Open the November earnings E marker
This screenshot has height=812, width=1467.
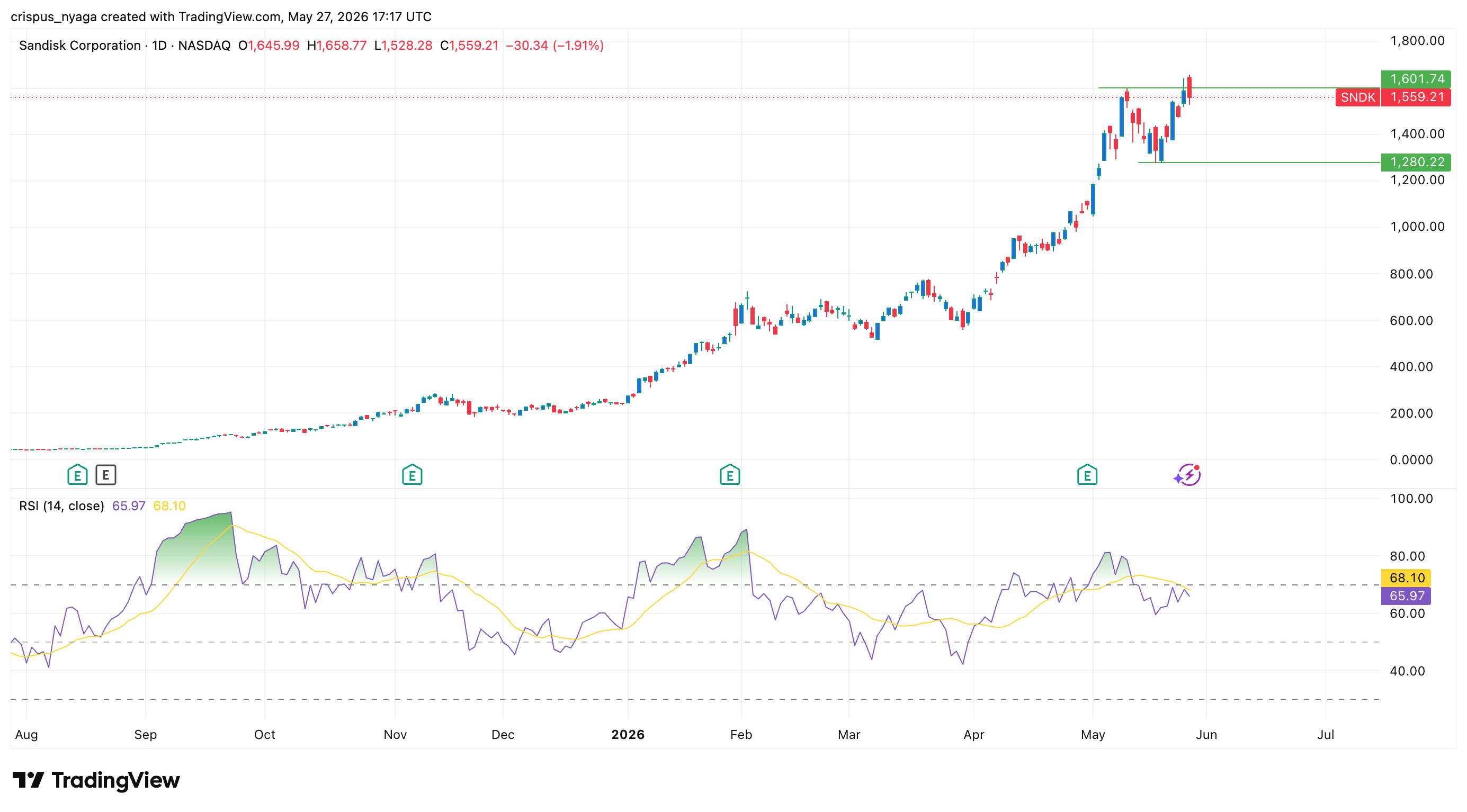click(x=413, y=475)
